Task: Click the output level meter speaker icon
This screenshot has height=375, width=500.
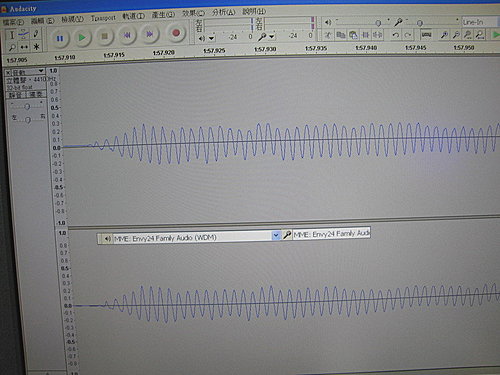Action: pos(202,38)
